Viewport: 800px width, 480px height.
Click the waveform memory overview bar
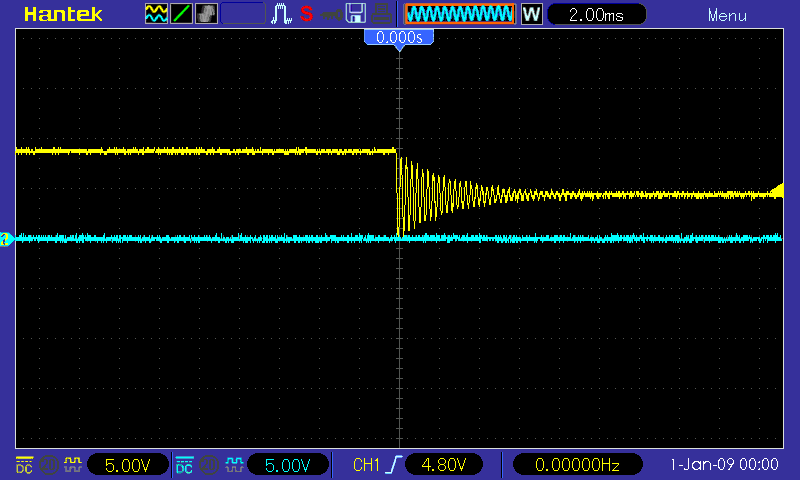point(460,14)
